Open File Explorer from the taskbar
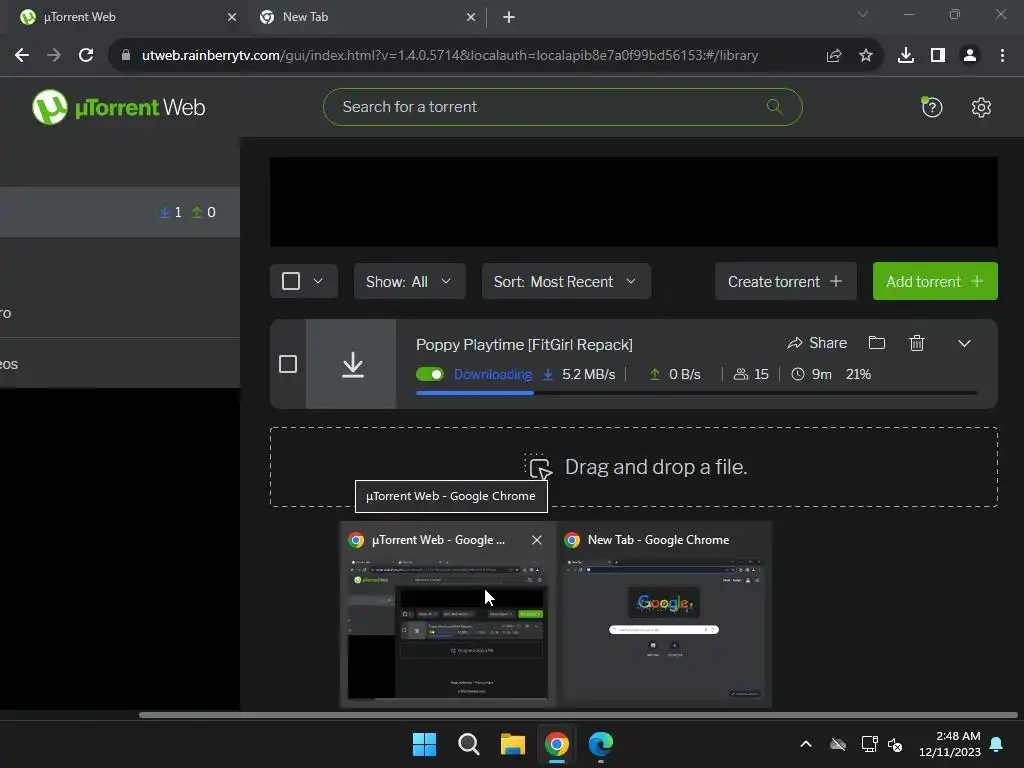Screen dimensions: 1024x768 (x=513, y=744)
